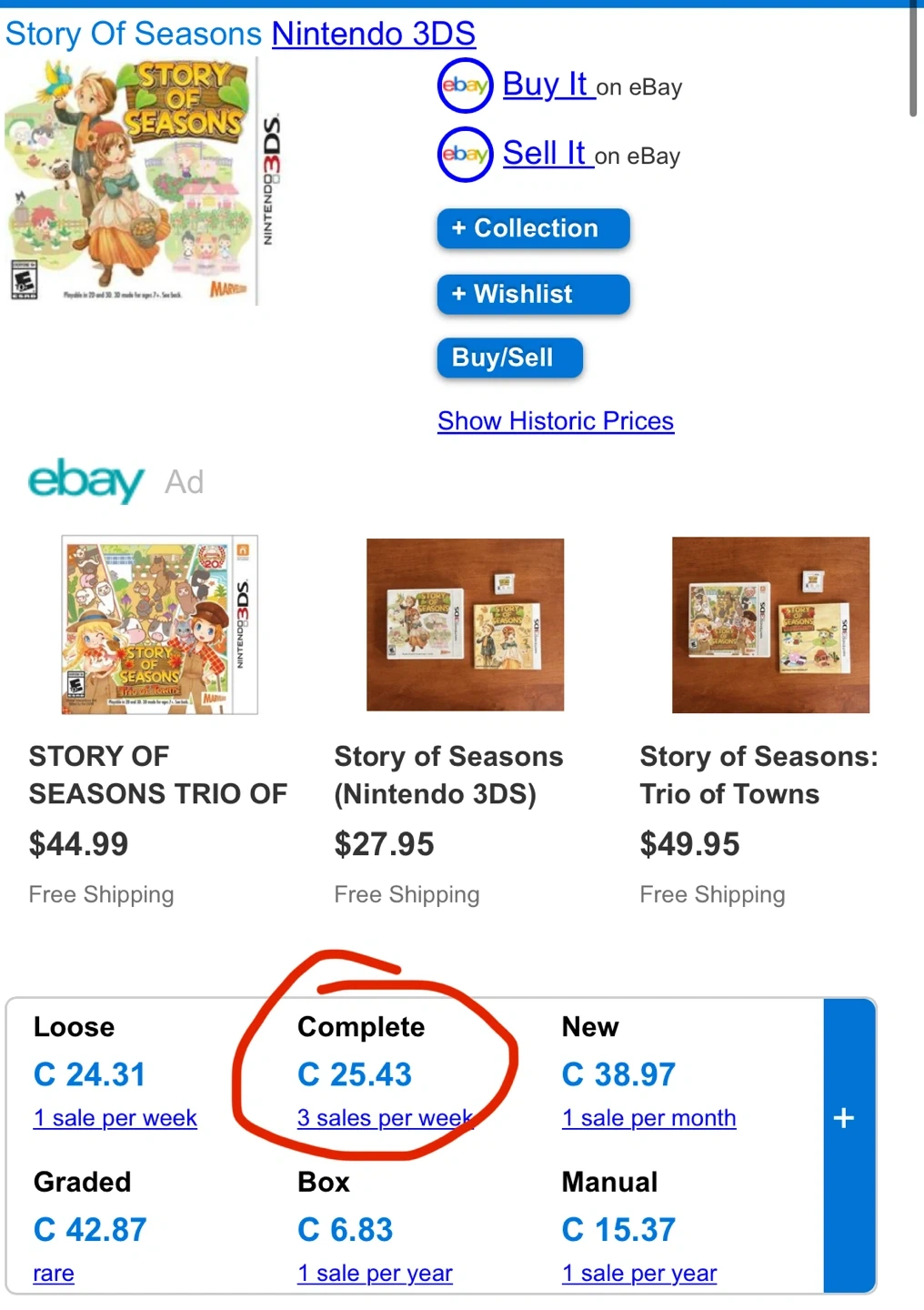Screen dimensions: 924x1310
Task: Open the Graded rare link
Action: [54, 1274]
